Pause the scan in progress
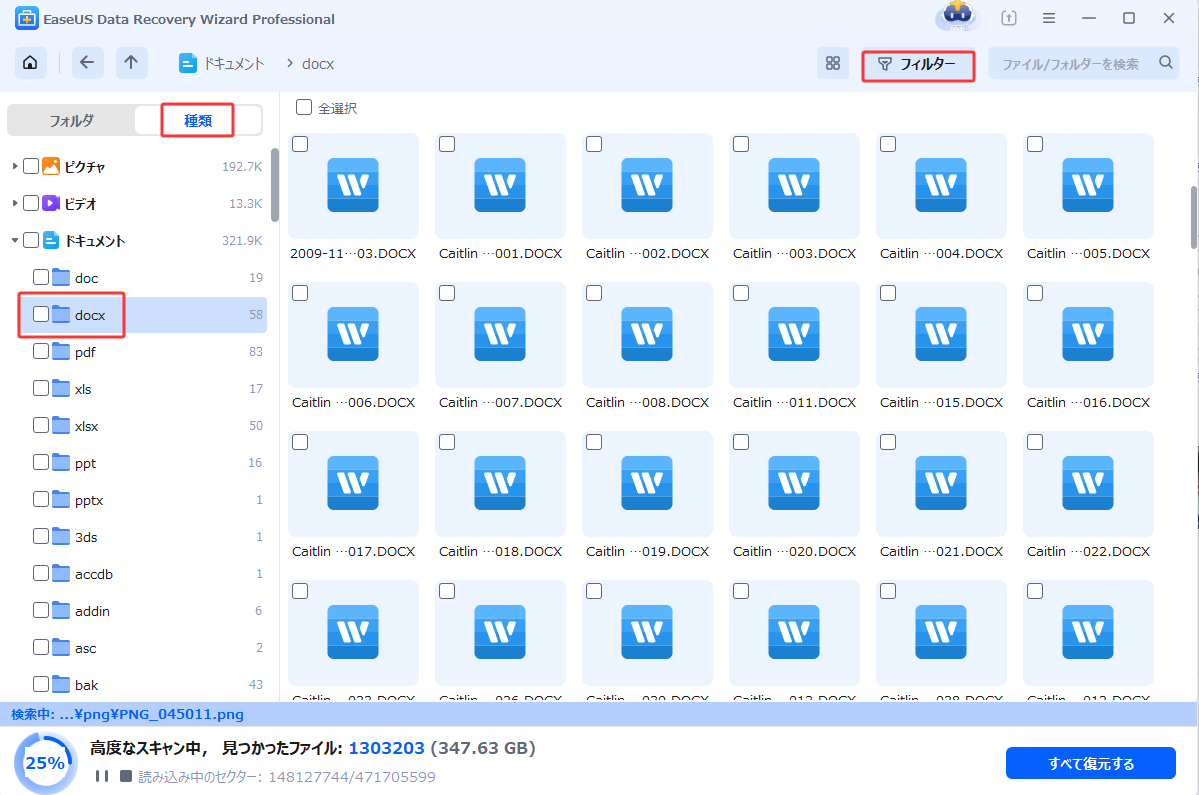The width and height of the screenshot is (1199, 795). click(102, 776)
